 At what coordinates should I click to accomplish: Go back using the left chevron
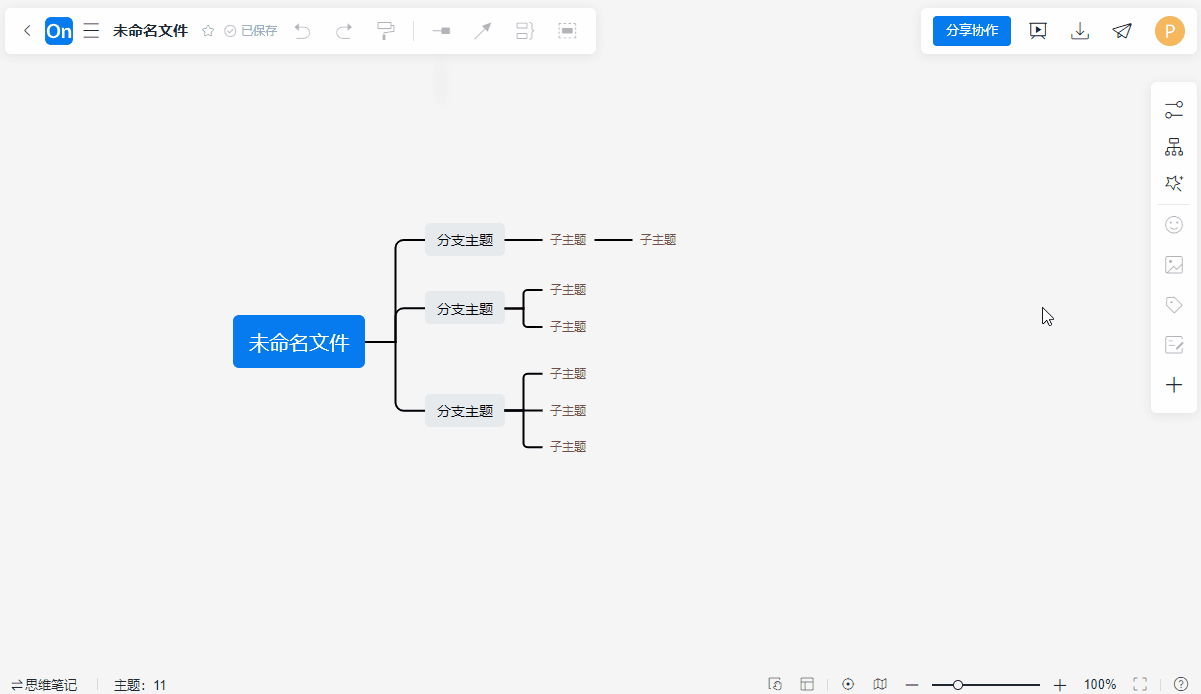pyautogui.click(x=27, y=31)
